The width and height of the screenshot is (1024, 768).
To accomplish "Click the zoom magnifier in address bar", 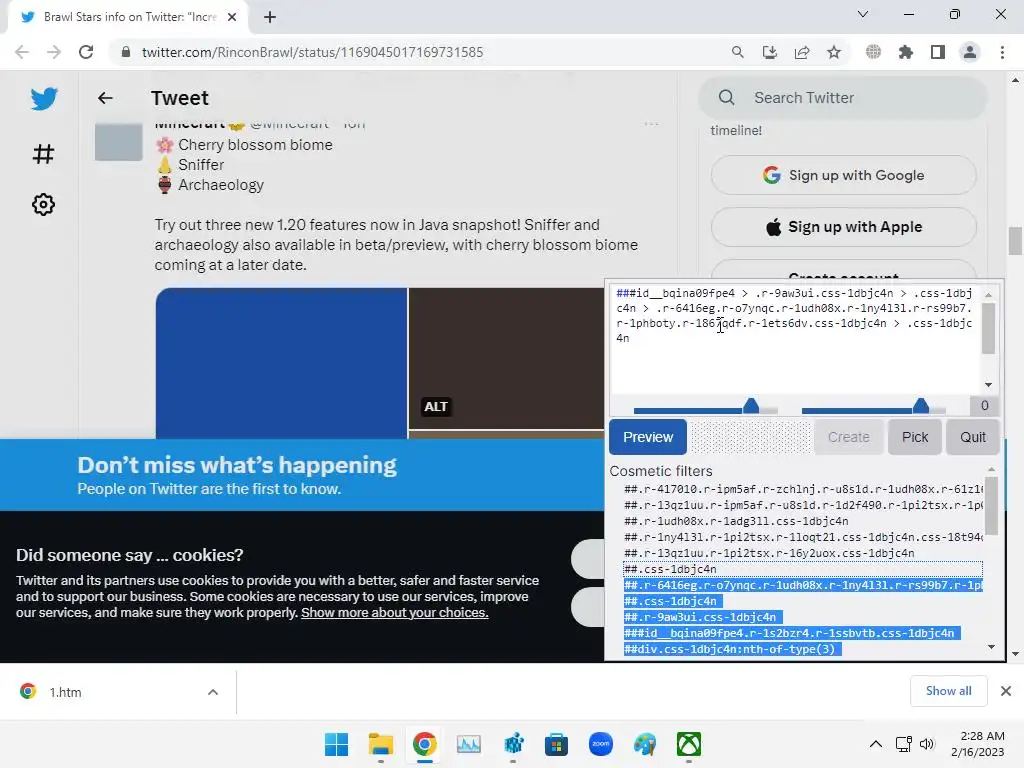I will [737, 52].
